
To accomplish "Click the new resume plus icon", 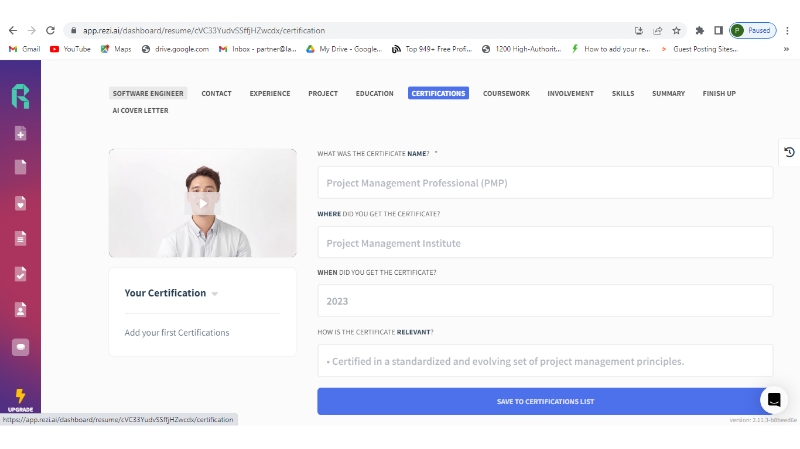I will click(20, 133).
